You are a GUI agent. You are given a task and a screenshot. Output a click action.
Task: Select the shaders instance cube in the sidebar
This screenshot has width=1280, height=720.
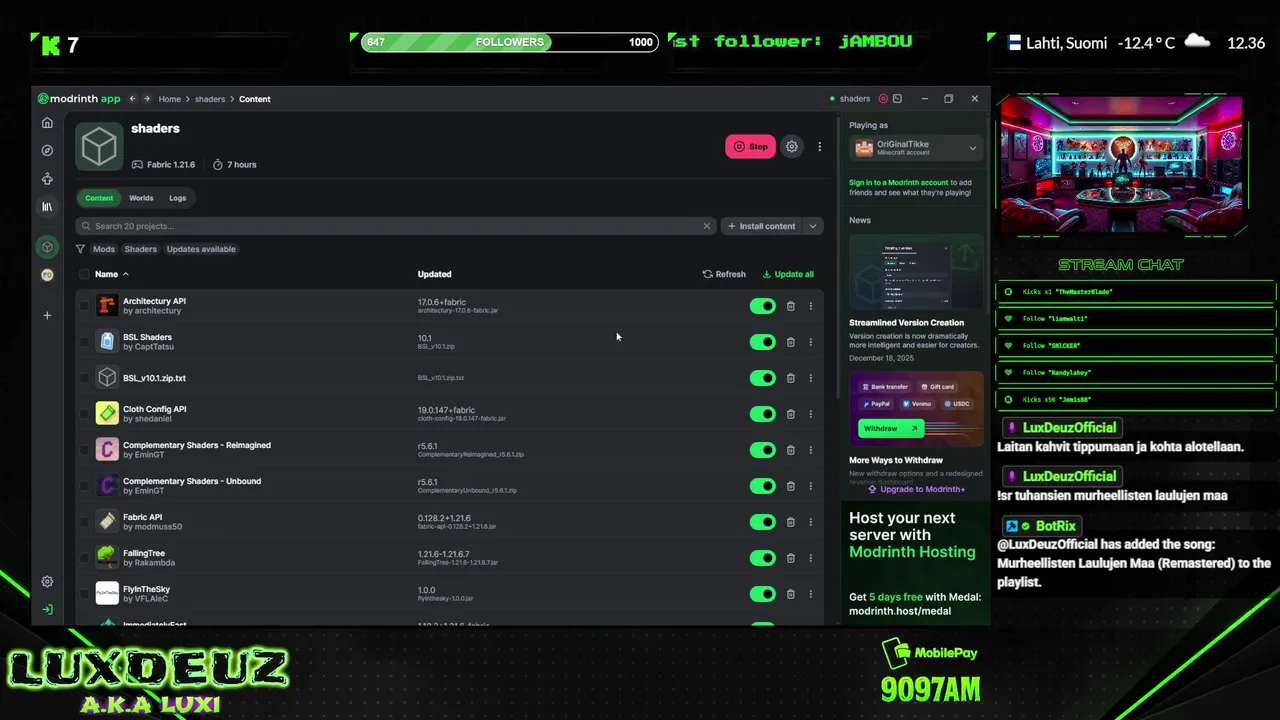pos(47,247)
